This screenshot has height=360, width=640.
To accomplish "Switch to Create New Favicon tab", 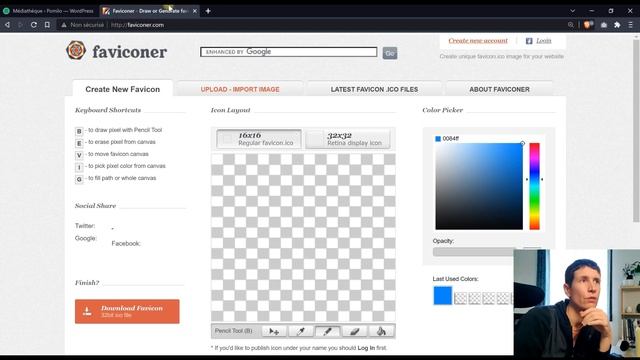I will 122,89.
